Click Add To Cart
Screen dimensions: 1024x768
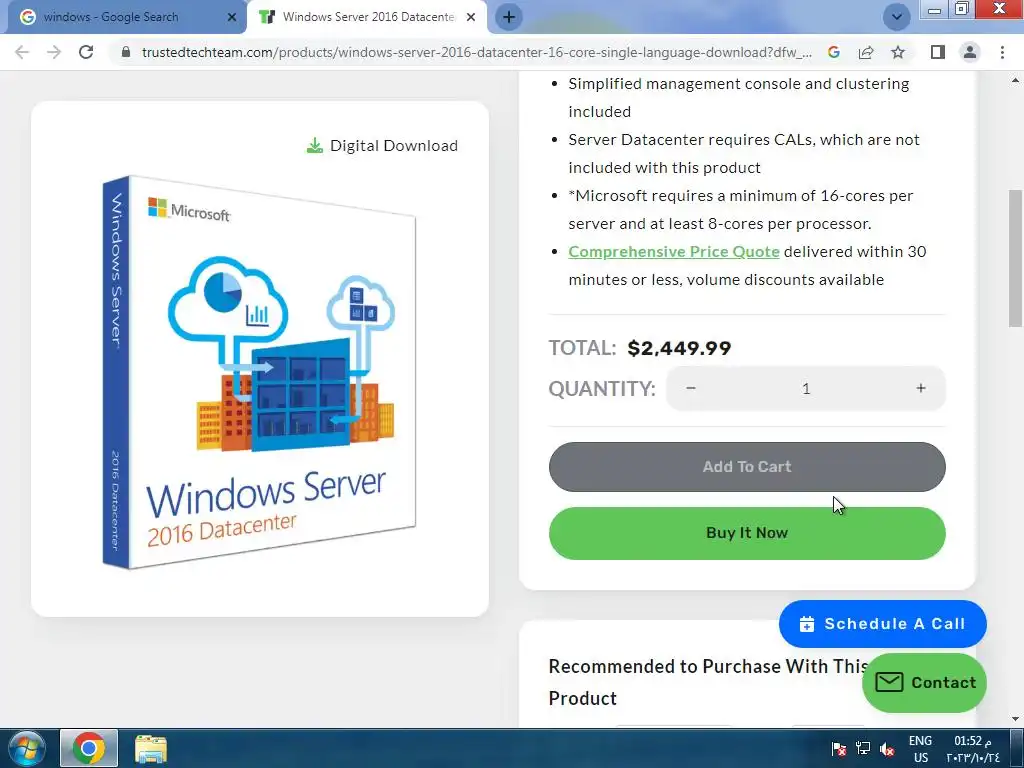point(747,467)
